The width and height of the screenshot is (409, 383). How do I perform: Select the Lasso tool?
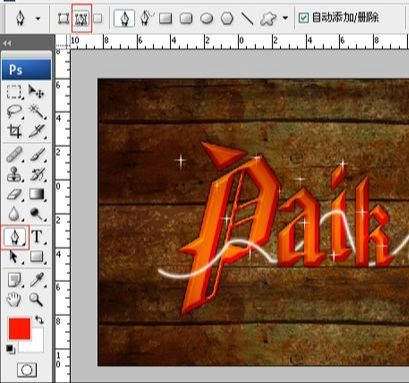click(14, 111)
